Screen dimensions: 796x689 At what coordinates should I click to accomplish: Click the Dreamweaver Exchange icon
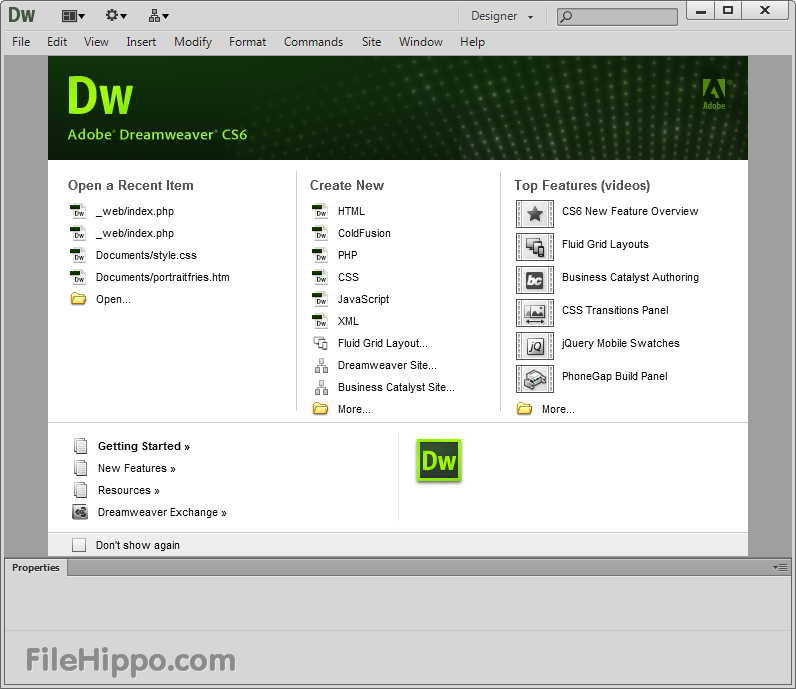pyautogui.click(x=80, y=512)
